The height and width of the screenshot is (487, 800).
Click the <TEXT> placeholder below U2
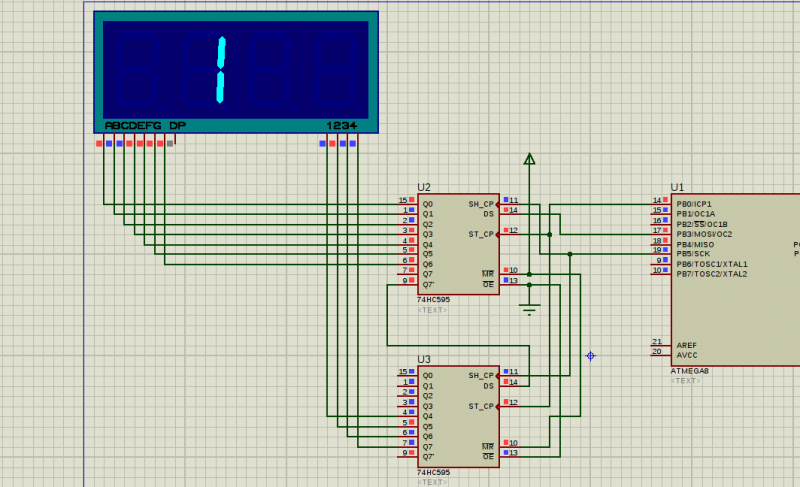[x=432, y=310]
